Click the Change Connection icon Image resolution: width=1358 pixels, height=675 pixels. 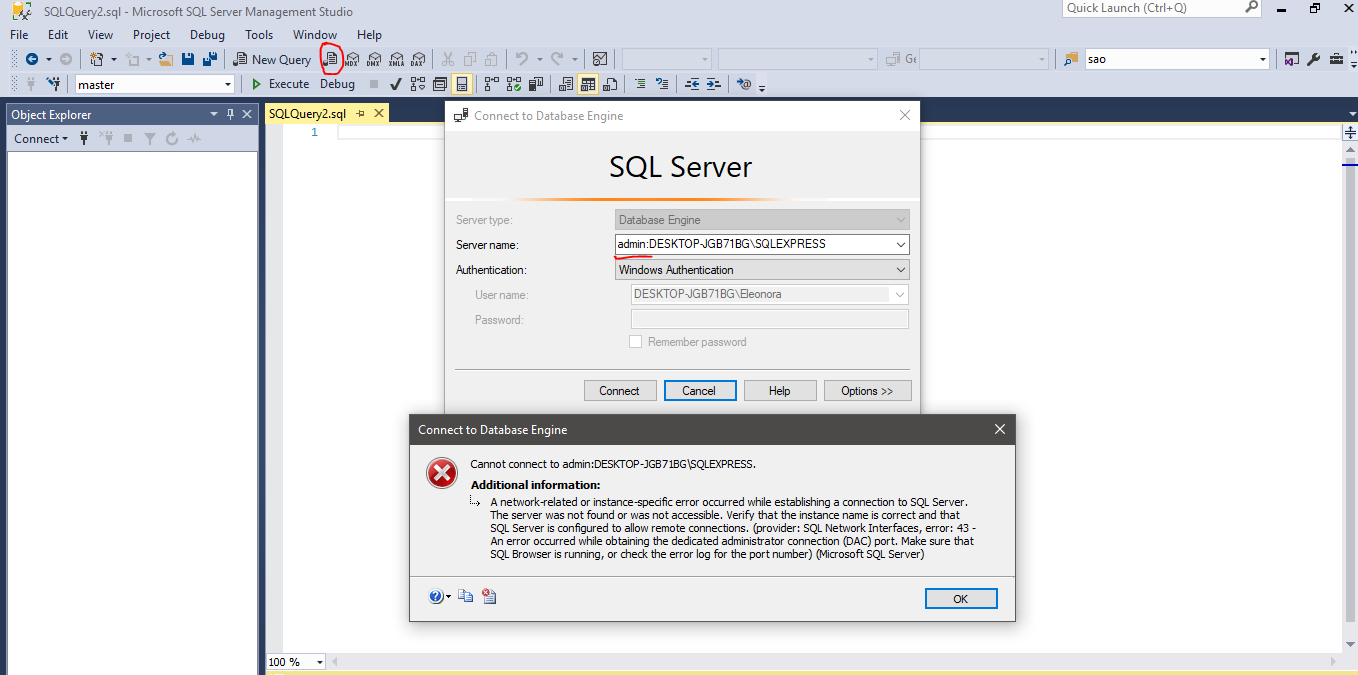point(53,84)
